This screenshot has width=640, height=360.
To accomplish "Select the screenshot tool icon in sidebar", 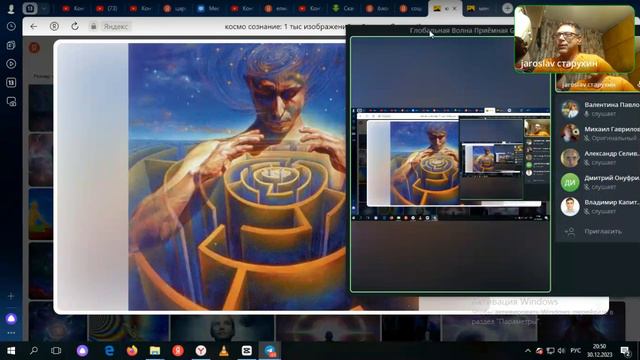I will pos(11,101).
